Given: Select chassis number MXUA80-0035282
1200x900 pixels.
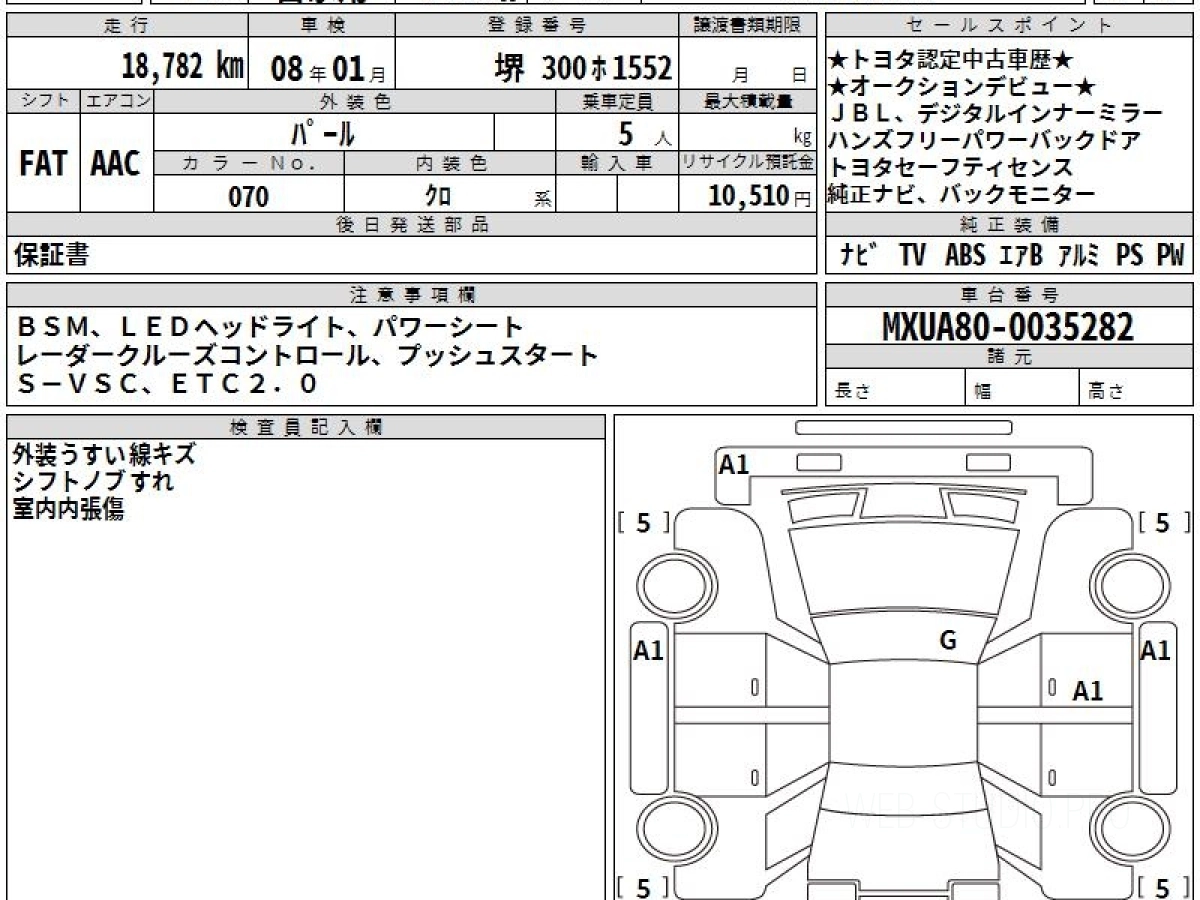Looking at the screenshot, I should [x=1008, y=326].
